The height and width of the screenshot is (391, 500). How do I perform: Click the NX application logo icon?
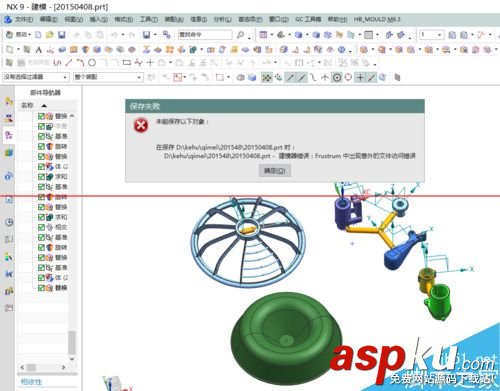[x=8, y=19]
